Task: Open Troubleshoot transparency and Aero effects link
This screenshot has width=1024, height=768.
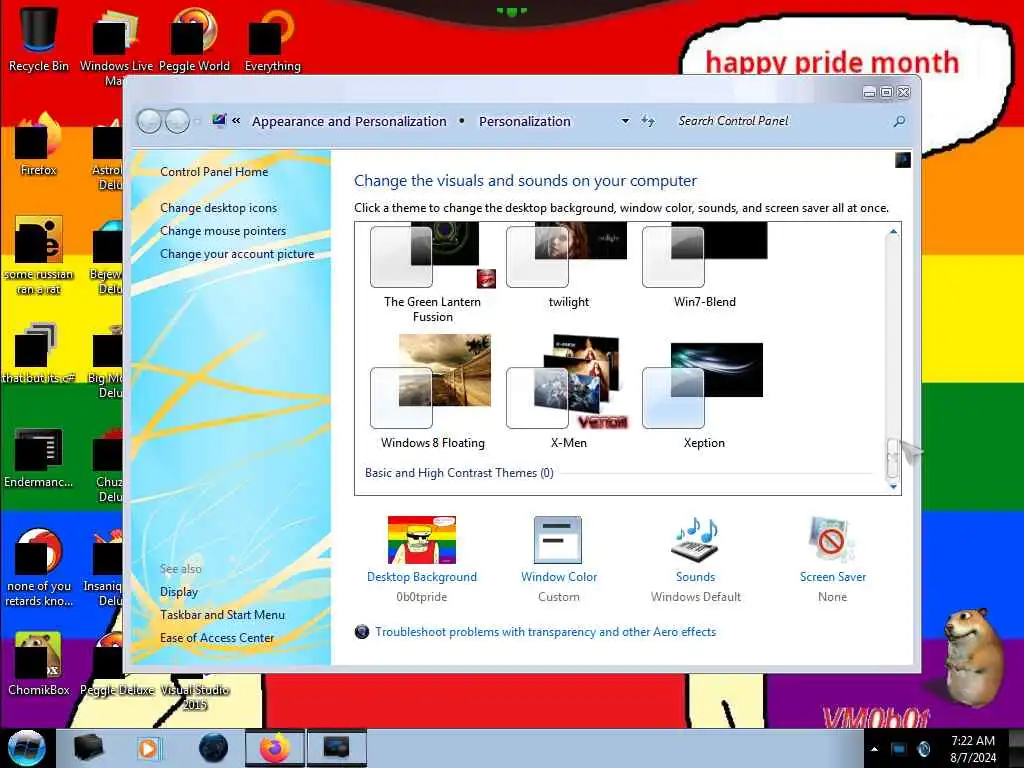Action: coord(545,632)
